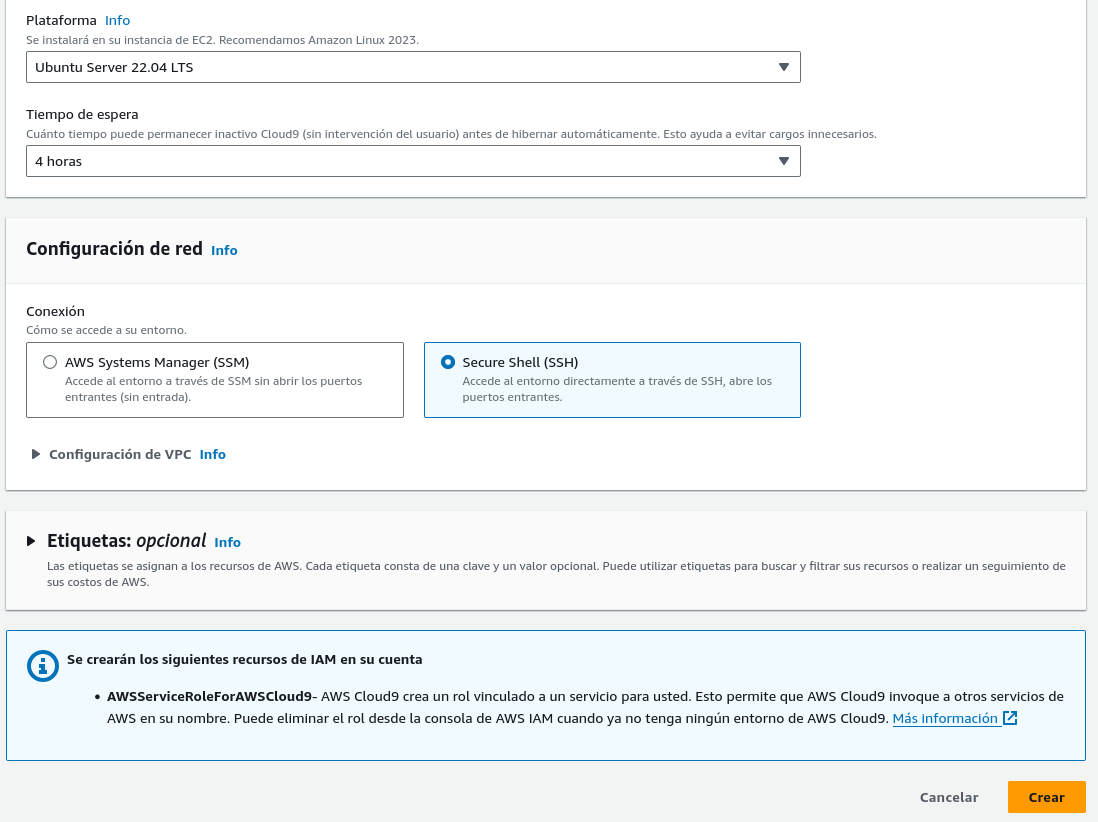The height and width of the screenshot is (822, 1098).
Task: Click the blue info circle icon
Action: pos(43,666)
